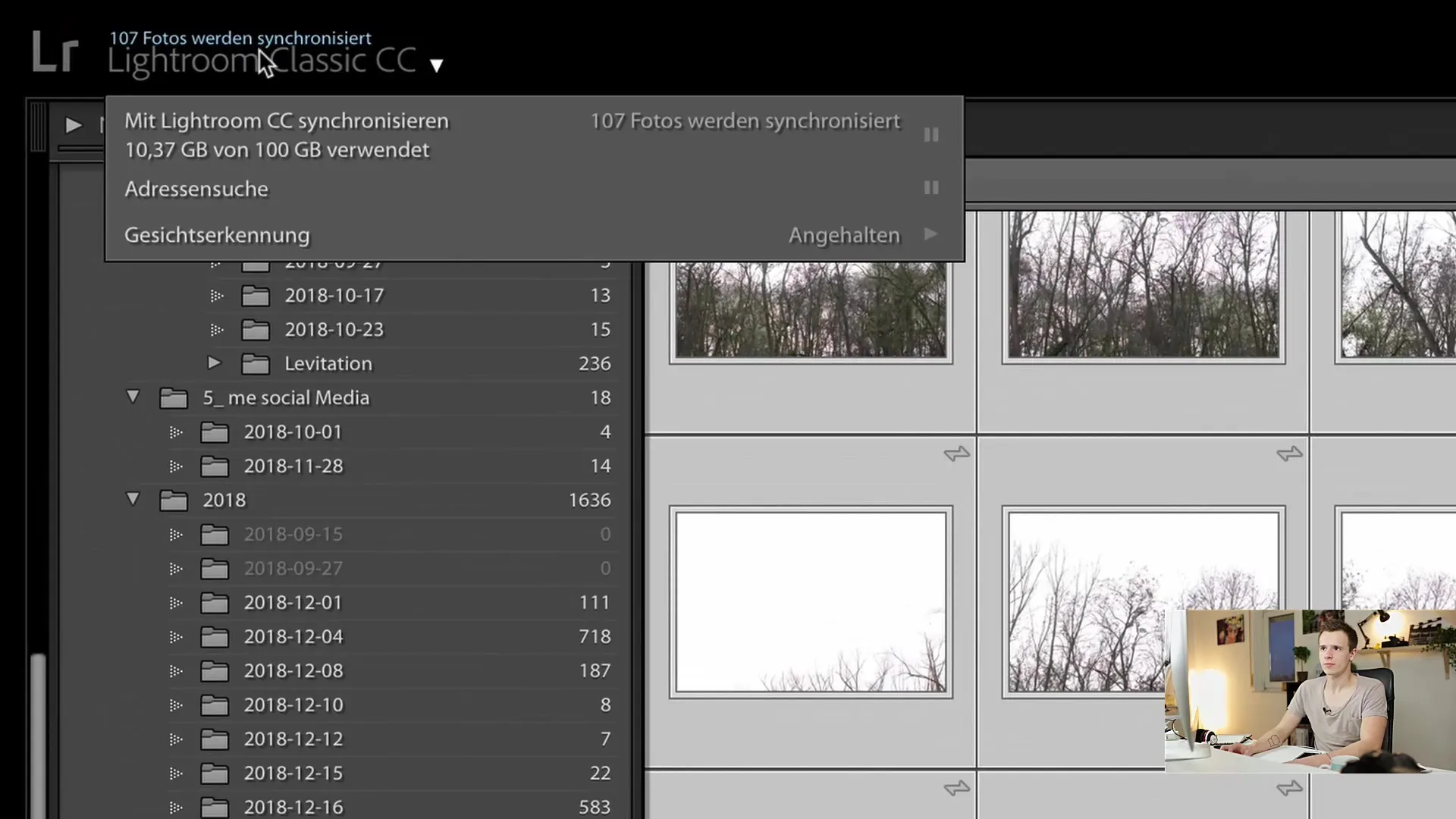Screen dimensions: 1456x819
Task: Select the overexposed white sky thumbnail
Action: click(811, 602)
